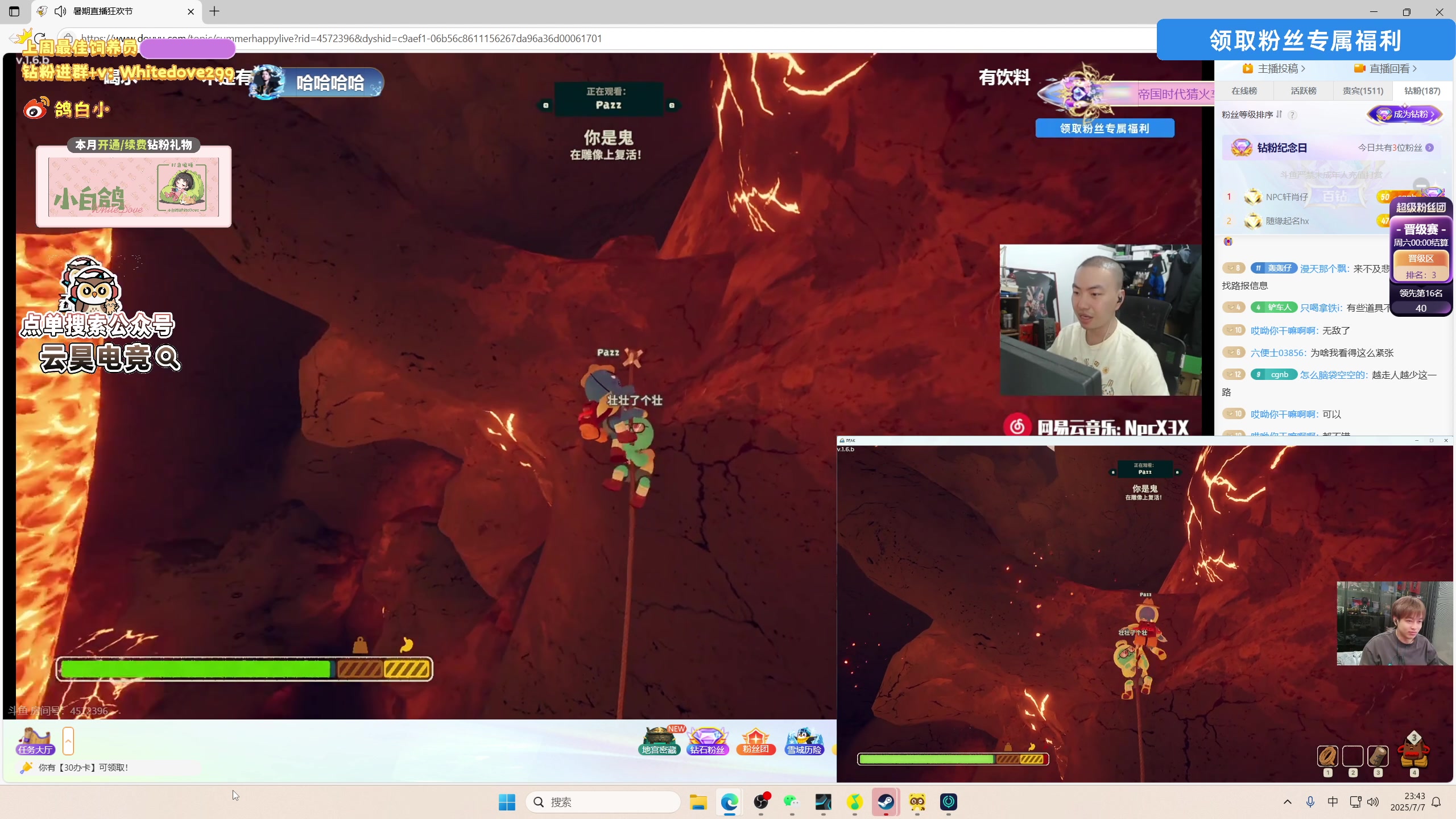
Task: Click the large 领取粉丝专属福利 banner at top
Action: click(1306, 40)
